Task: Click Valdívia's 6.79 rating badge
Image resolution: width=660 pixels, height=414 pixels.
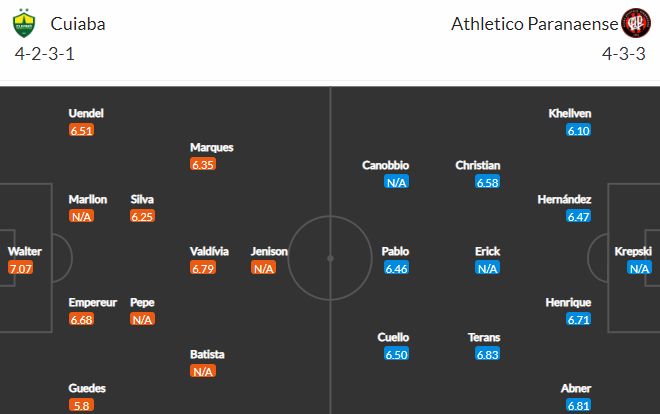Action: (203, 268)
